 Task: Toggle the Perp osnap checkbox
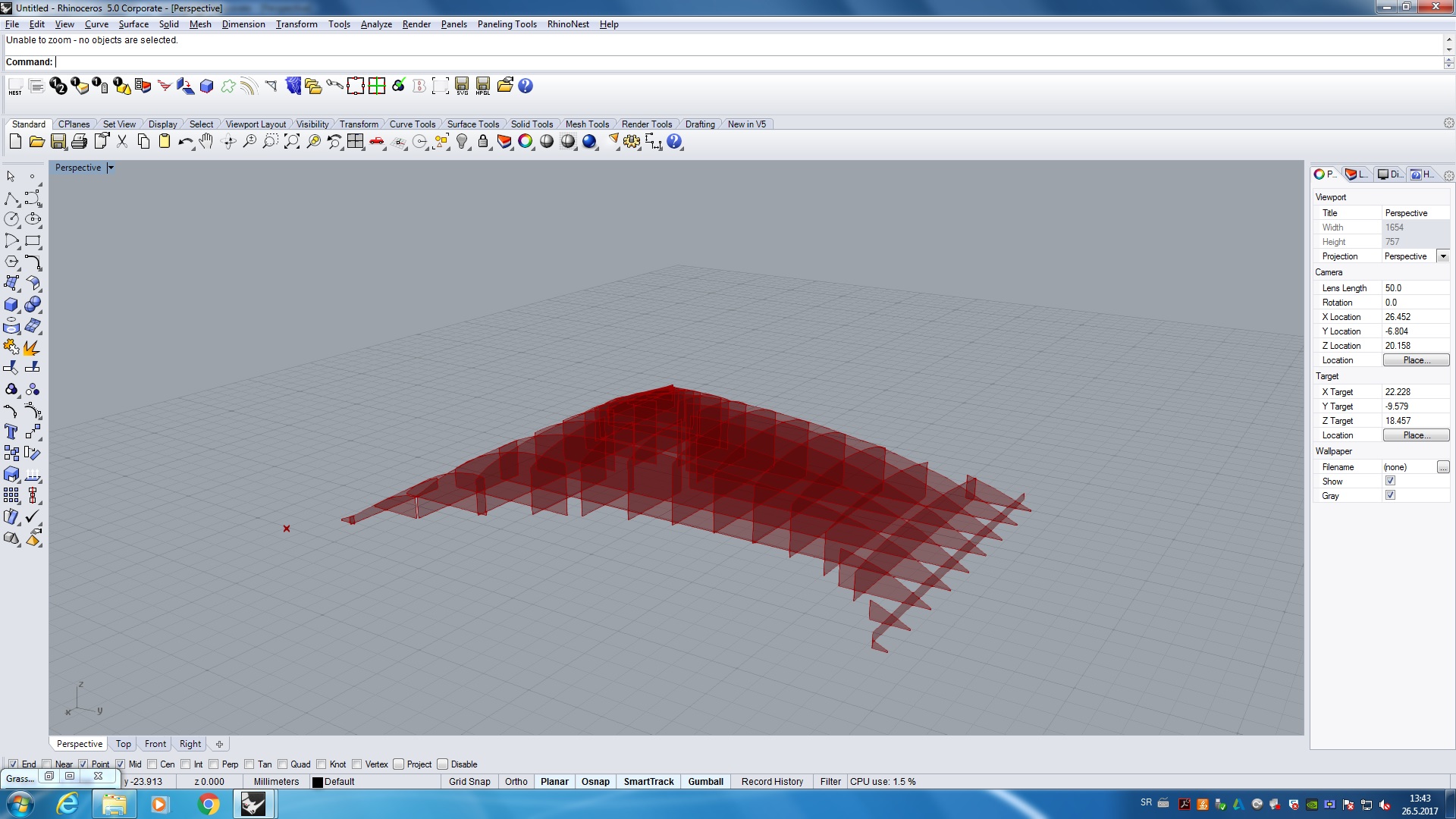214,764
